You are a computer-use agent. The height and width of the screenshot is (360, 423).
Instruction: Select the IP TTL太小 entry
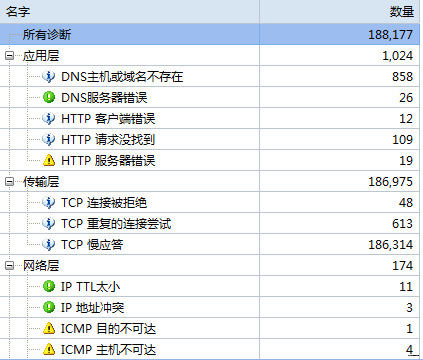click(x=90, y=287)
